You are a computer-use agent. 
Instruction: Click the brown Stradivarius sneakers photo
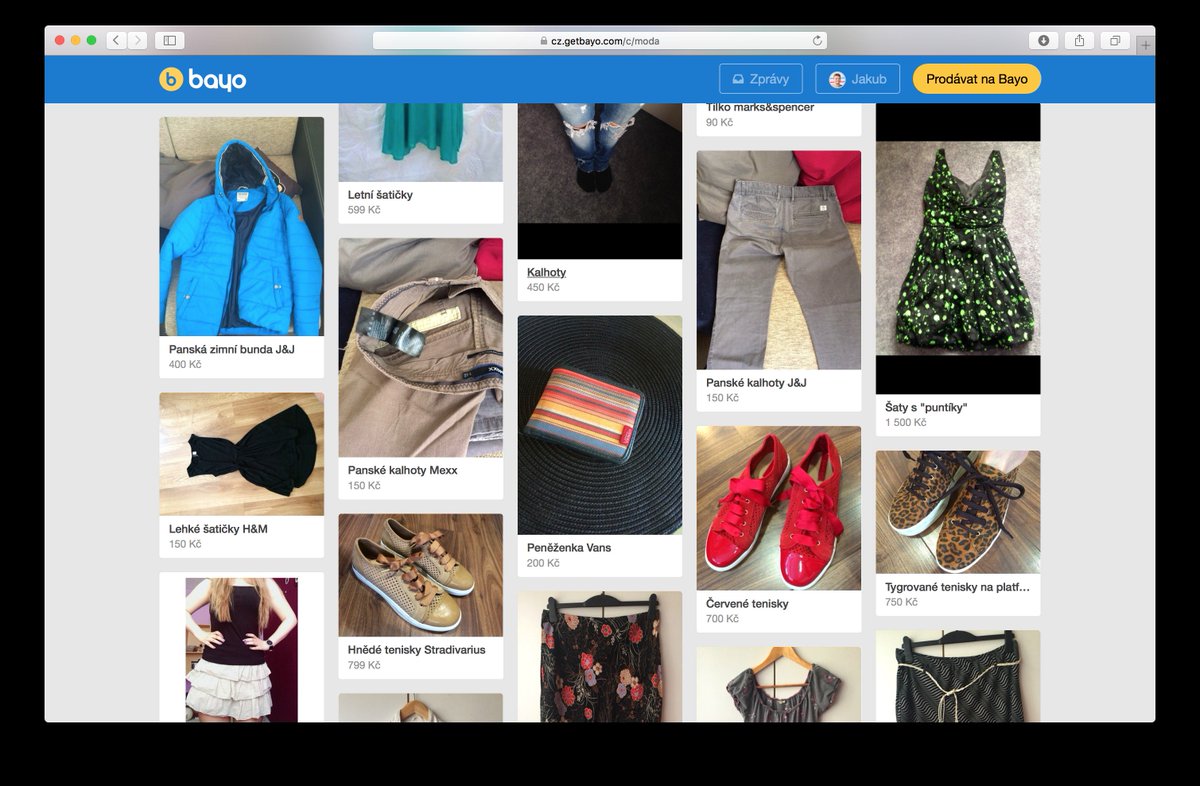(x=420, y=575)
